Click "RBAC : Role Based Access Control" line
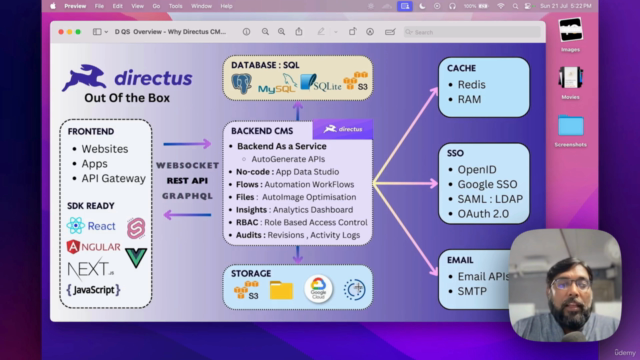640x360 pixels. [302, 222]
